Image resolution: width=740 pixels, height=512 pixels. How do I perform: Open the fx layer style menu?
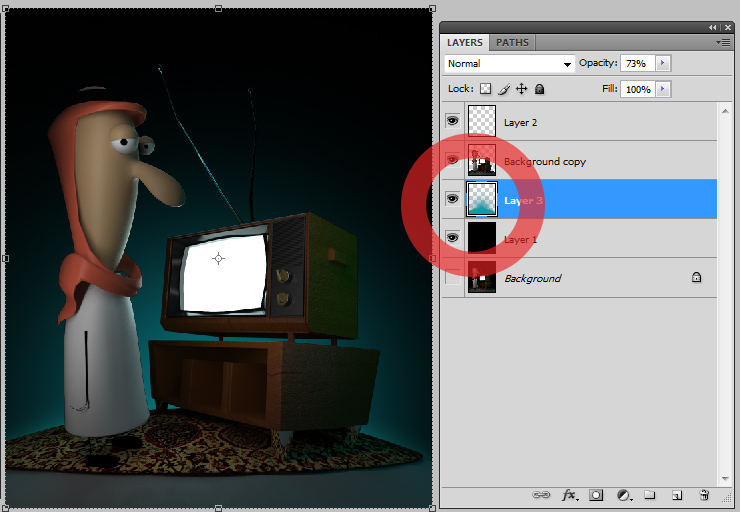570,495
